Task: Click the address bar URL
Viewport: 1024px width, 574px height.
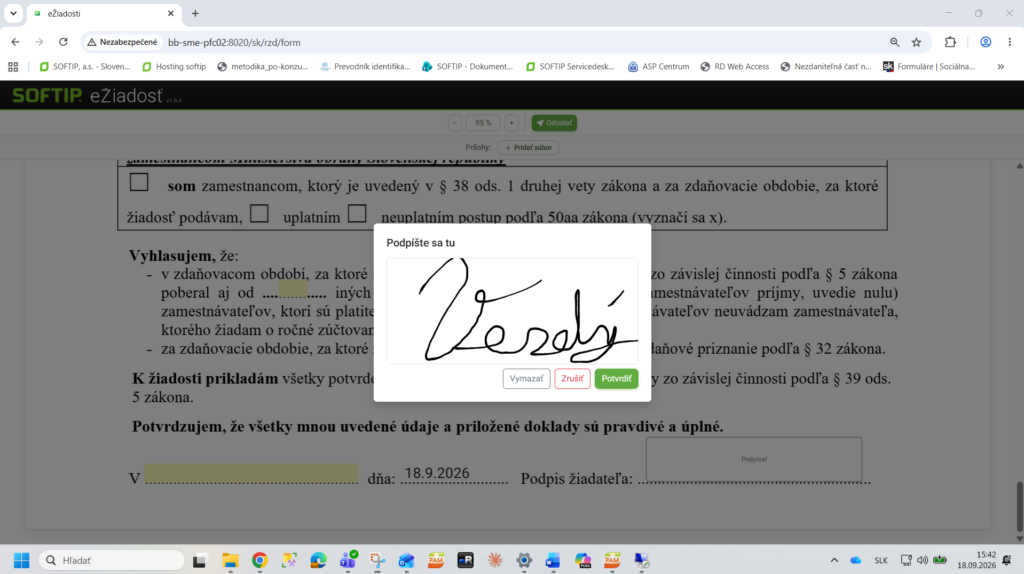Action: click(234, 42)
